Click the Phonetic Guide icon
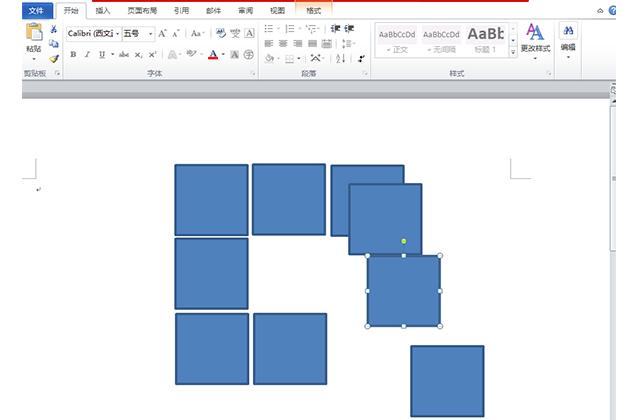This screenshot has width=640, height=420. tap(235, 33)
